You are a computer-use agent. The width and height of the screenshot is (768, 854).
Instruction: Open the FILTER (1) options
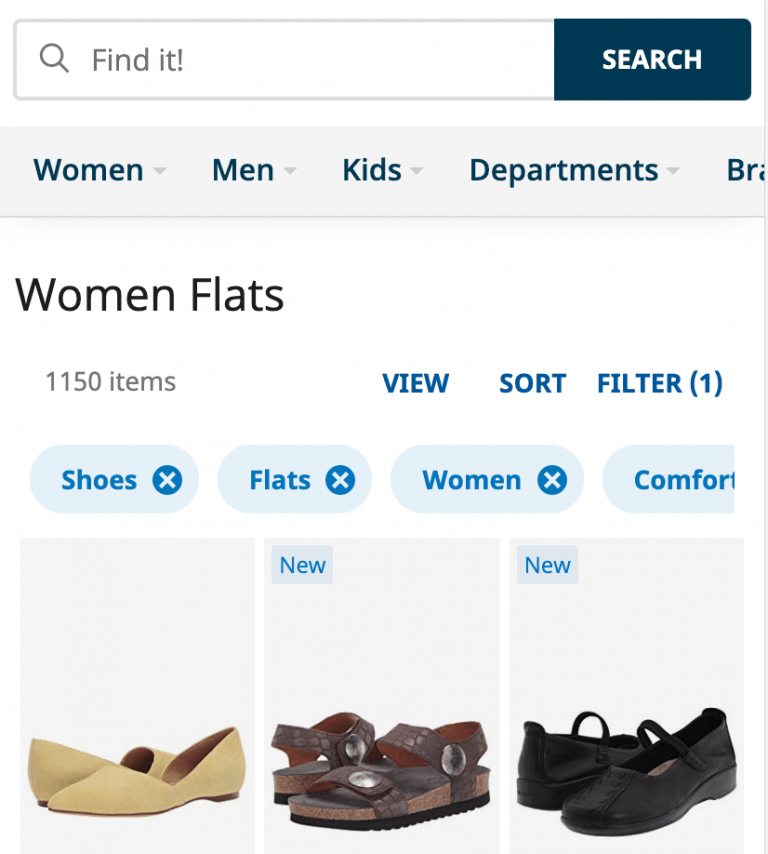point(659,383)
